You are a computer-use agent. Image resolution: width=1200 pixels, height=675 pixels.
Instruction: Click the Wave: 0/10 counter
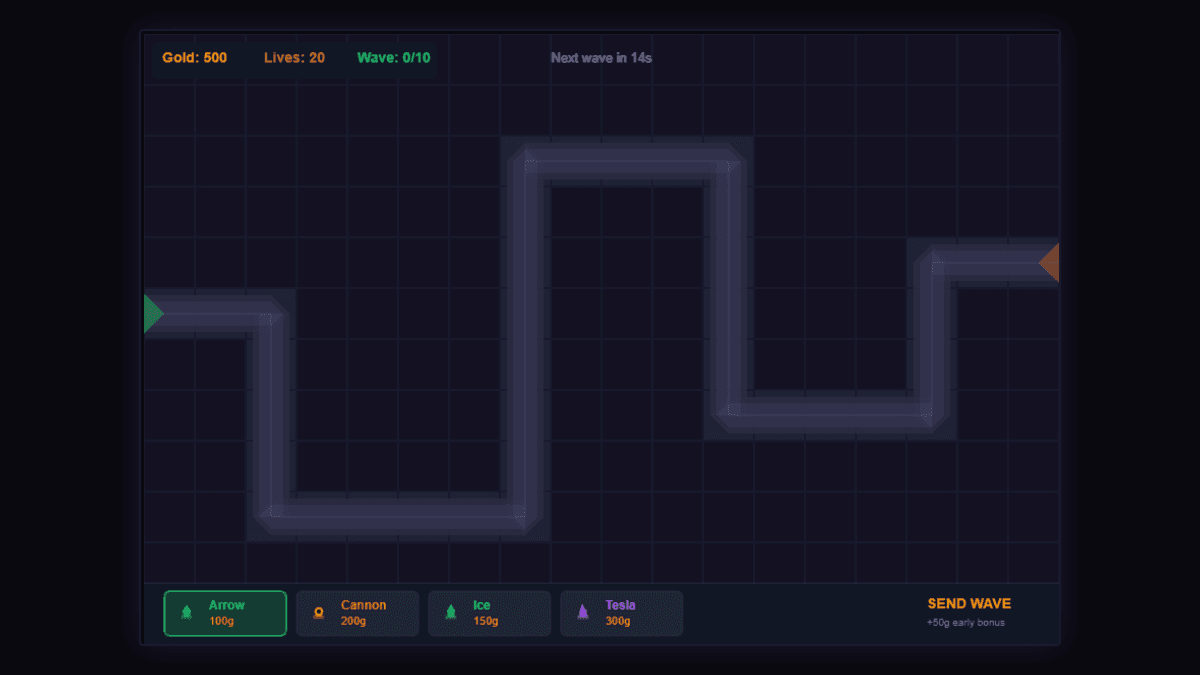click(394, 58)
